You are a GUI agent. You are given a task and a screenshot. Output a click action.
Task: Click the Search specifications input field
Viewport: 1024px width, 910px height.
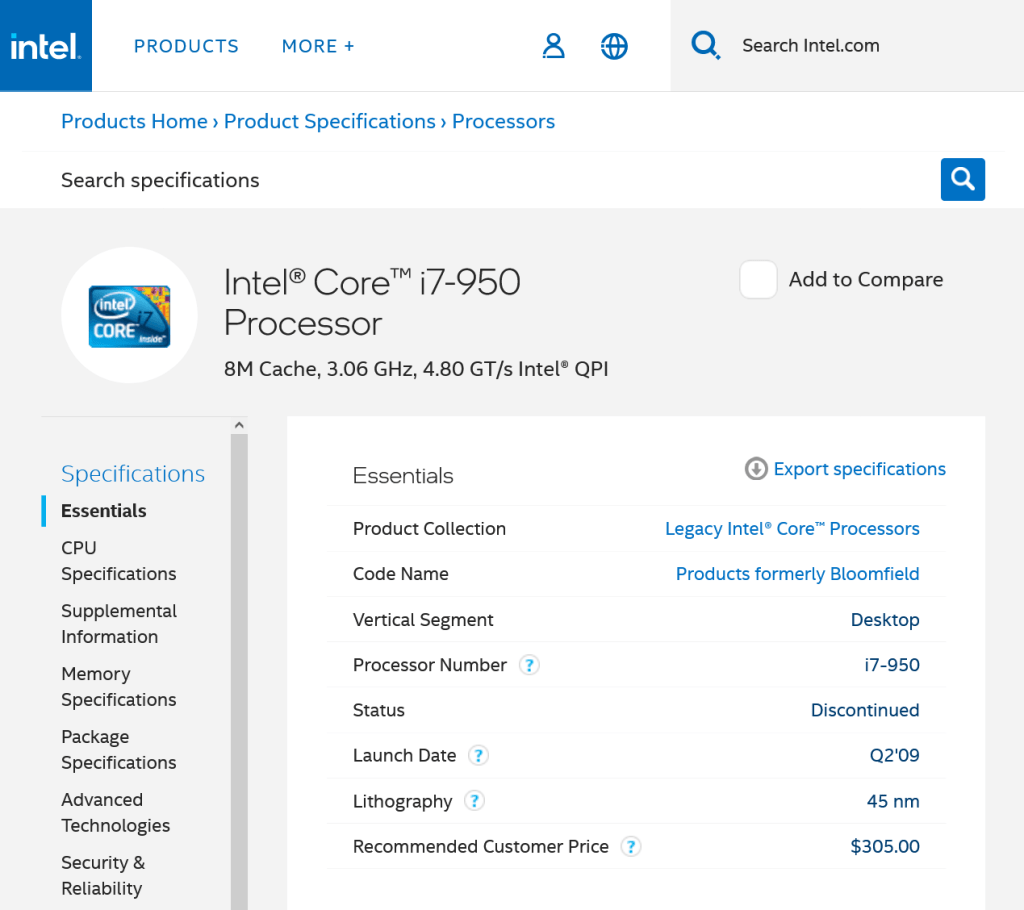480,180
